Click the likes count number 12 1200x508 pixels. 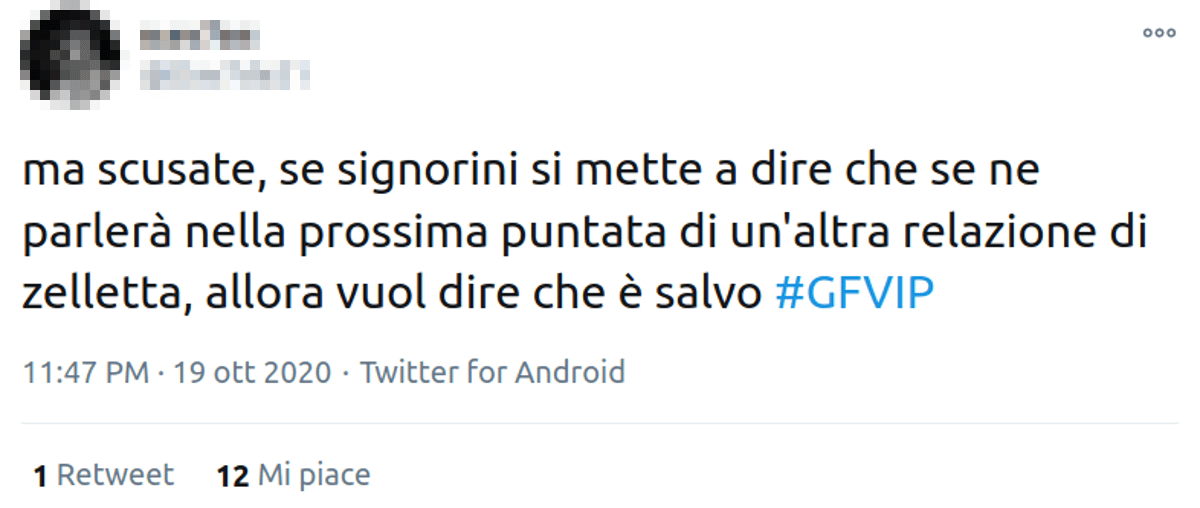[x=232, y=476]
